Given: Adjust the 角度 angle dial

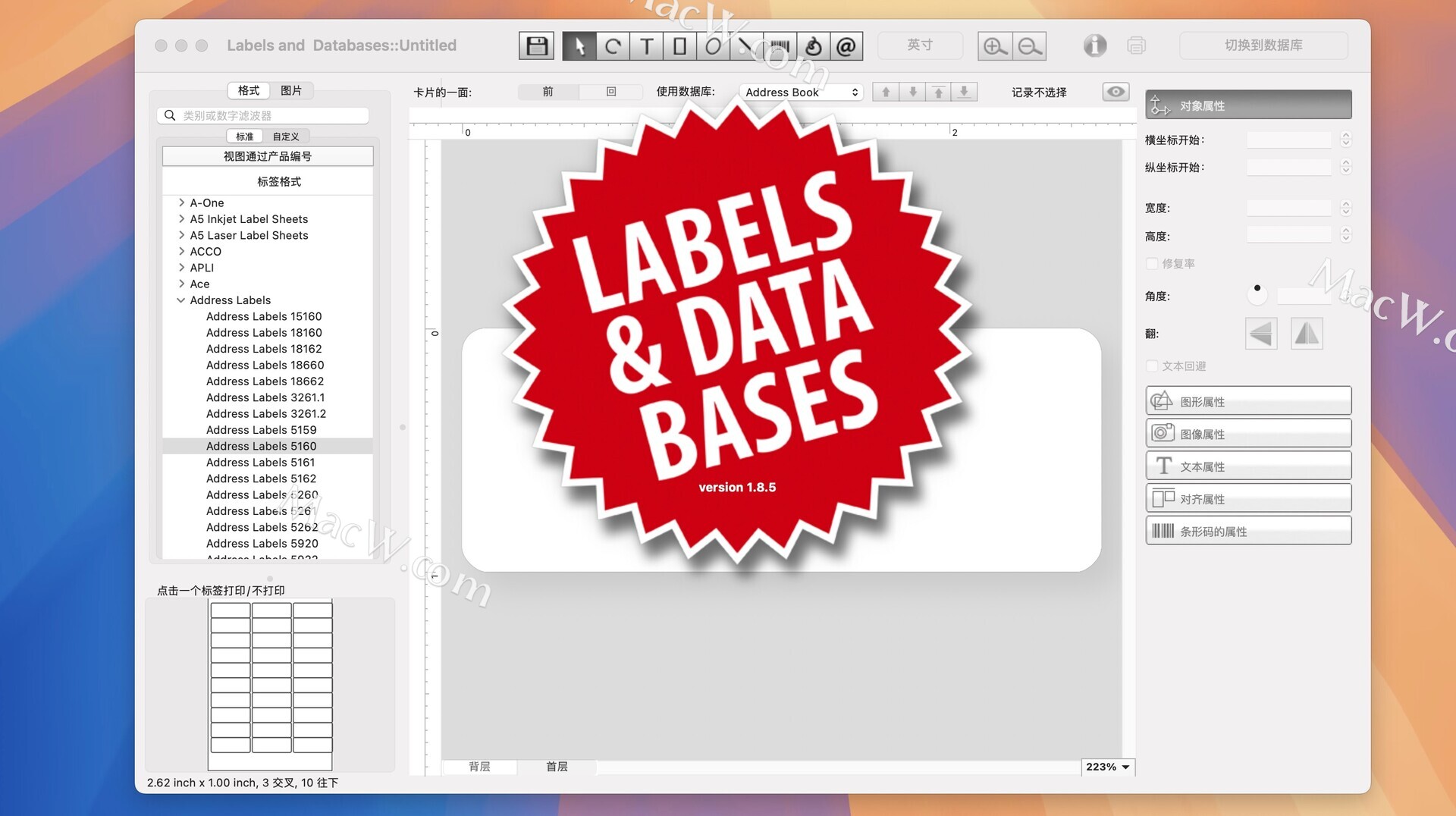Looking at the screenshot, I should click(x=1257, y=294).
